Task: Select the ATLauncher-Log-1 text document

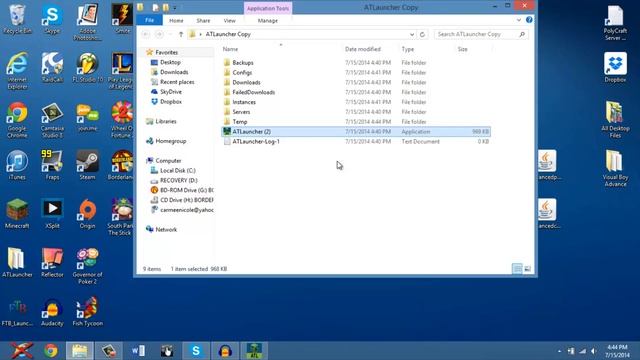Action: [x=356, y=141]
